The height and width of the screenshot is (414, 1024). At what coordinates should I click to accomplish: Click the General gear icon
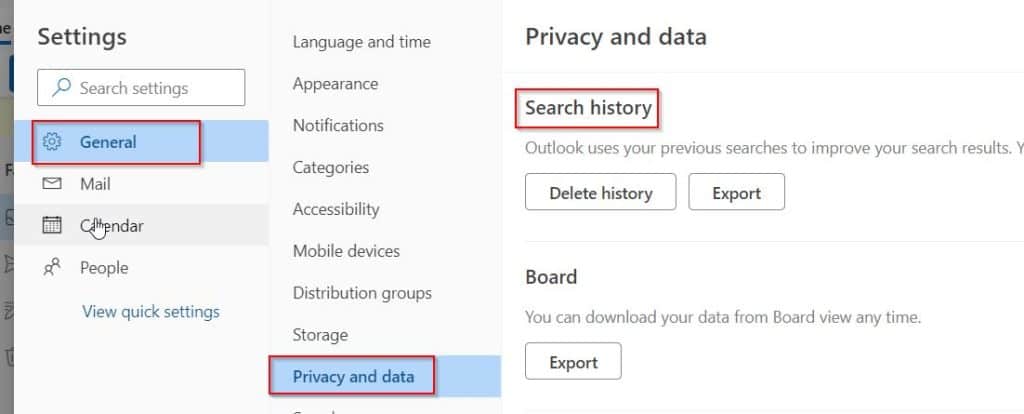click(x=52, y=142)
